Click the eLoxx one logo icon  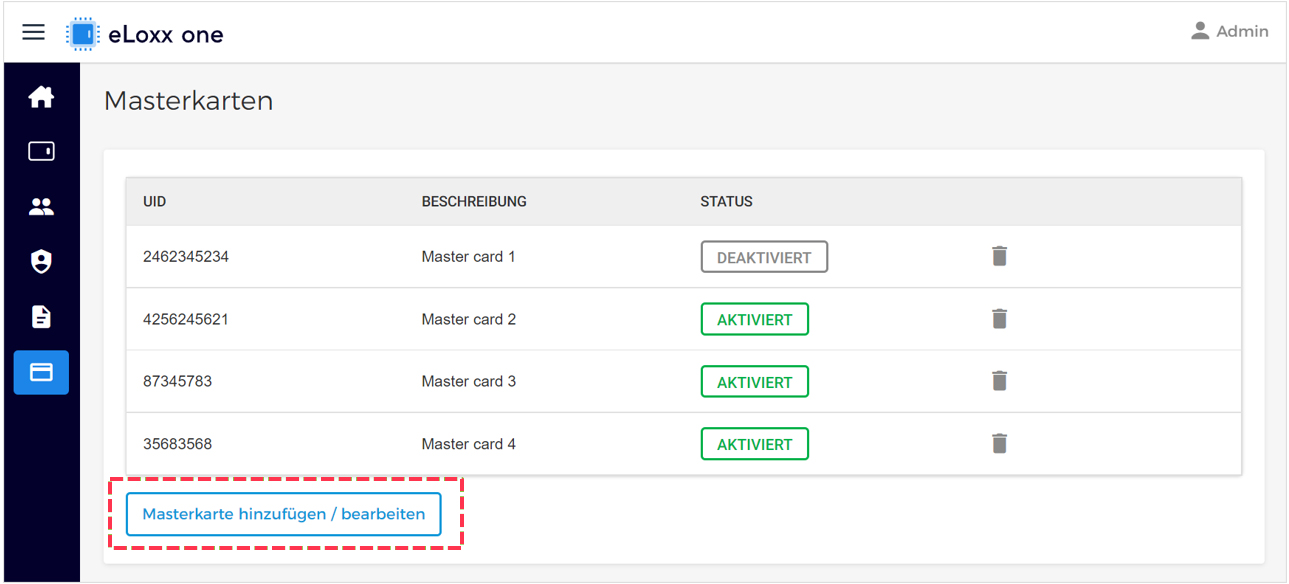(x=83, y=34)
